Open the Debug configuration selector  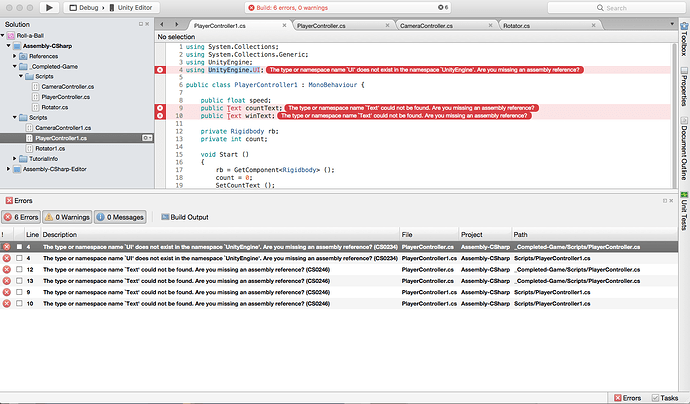pyautogui.click(x=84, y=7)
